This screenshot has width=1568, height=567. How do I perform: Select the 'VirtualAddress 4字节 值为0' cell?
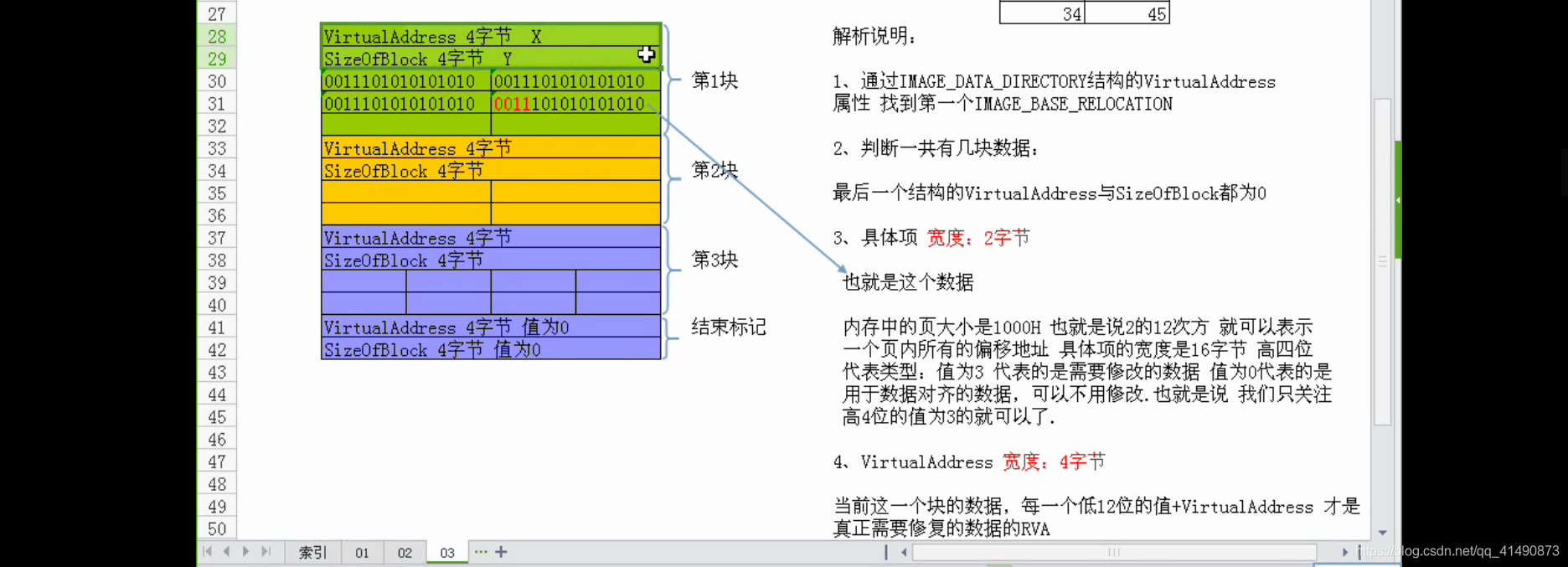[491, 327]
